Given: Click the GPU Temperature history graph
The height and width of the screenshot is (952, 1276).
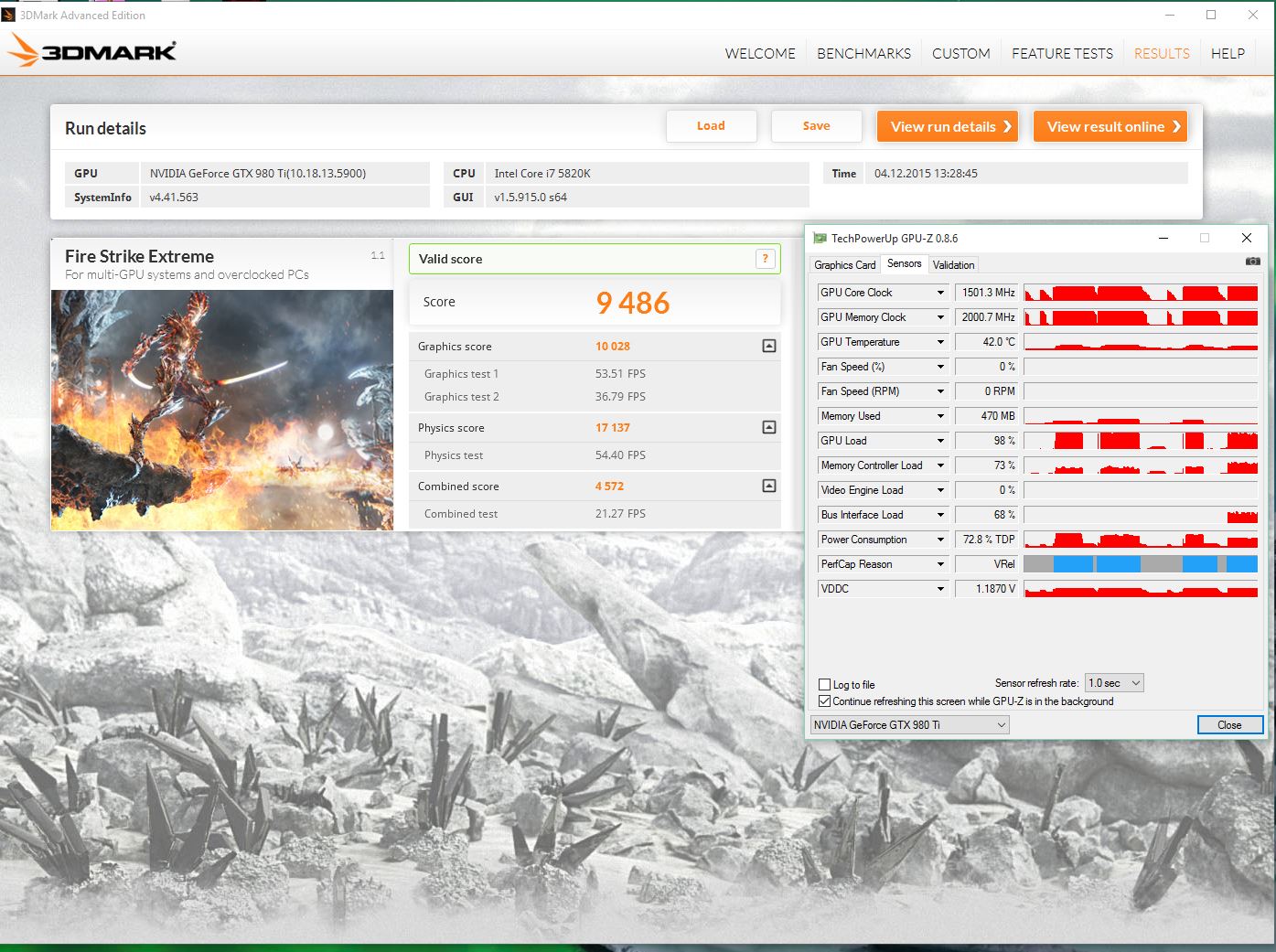Looking at the screenshot, I should pos(1141,342).
